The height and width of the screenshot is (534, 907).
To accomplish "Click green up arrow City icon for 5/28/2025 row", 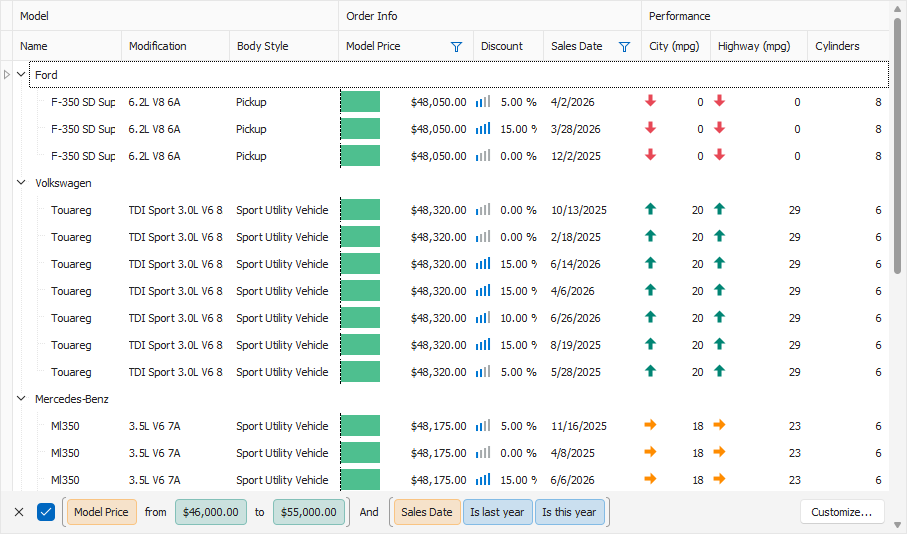I will pos(651,371).
